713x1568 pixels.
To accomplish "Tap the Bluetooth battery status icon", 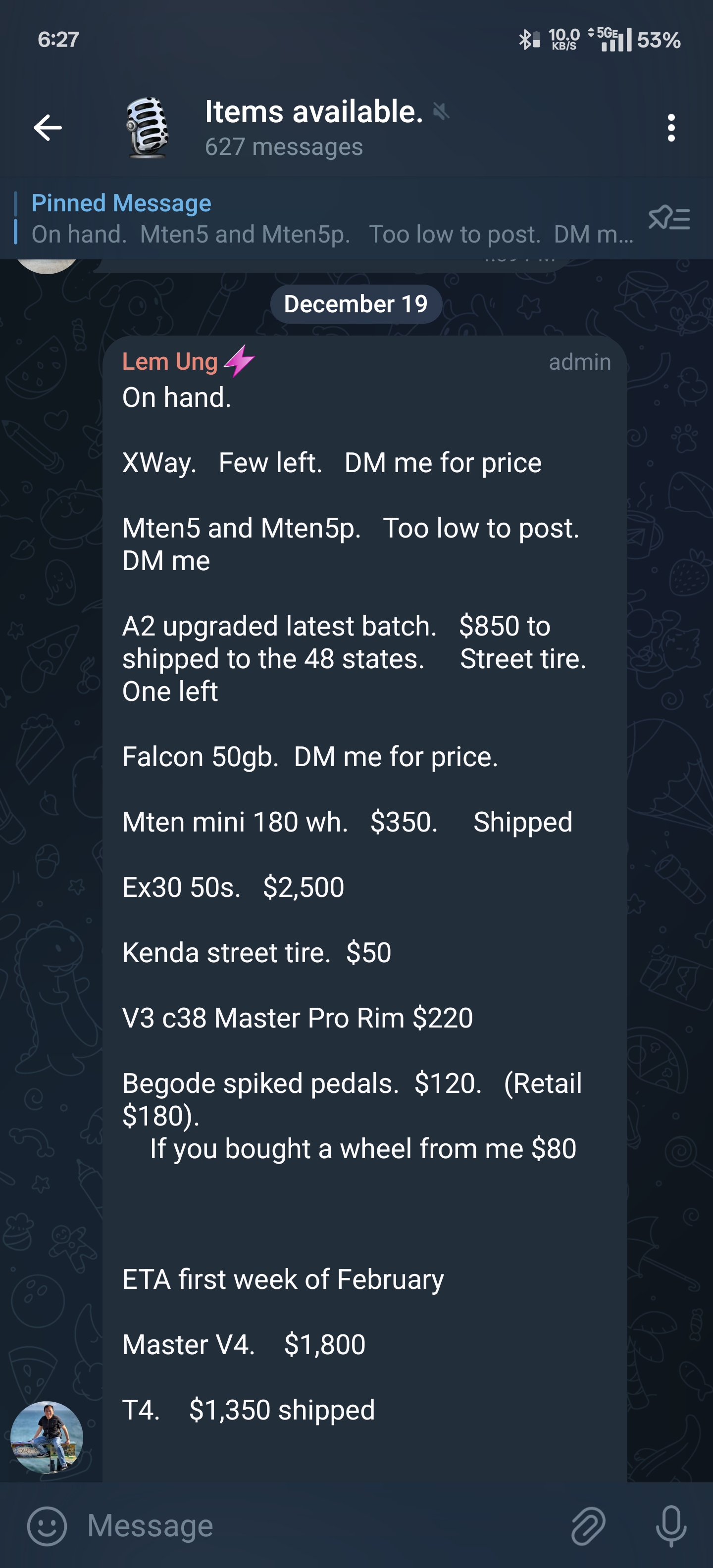I will click(x=529, y=40).
